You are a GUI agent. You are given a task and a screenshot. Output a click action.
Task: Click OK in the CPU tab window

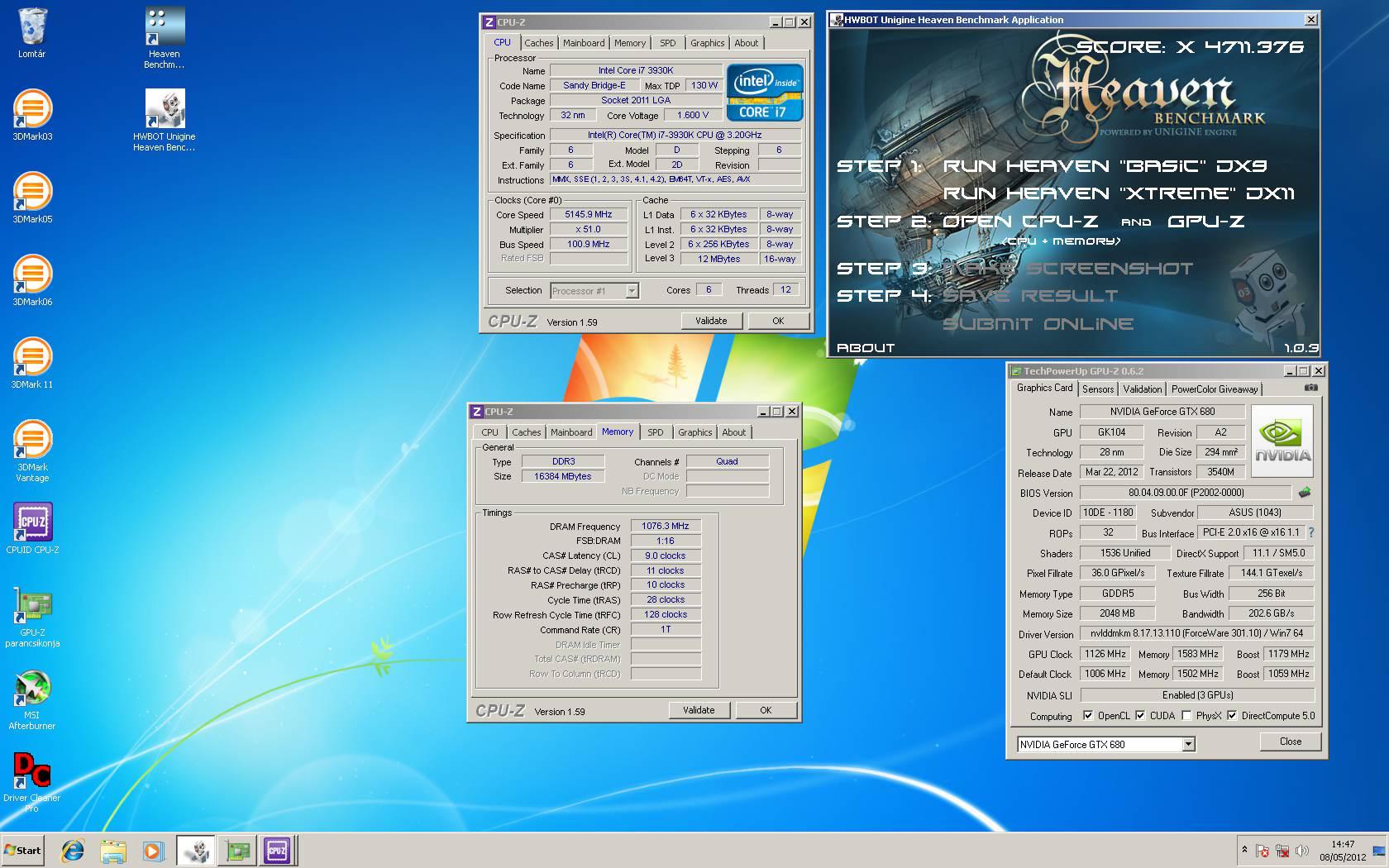coord(778,321)
